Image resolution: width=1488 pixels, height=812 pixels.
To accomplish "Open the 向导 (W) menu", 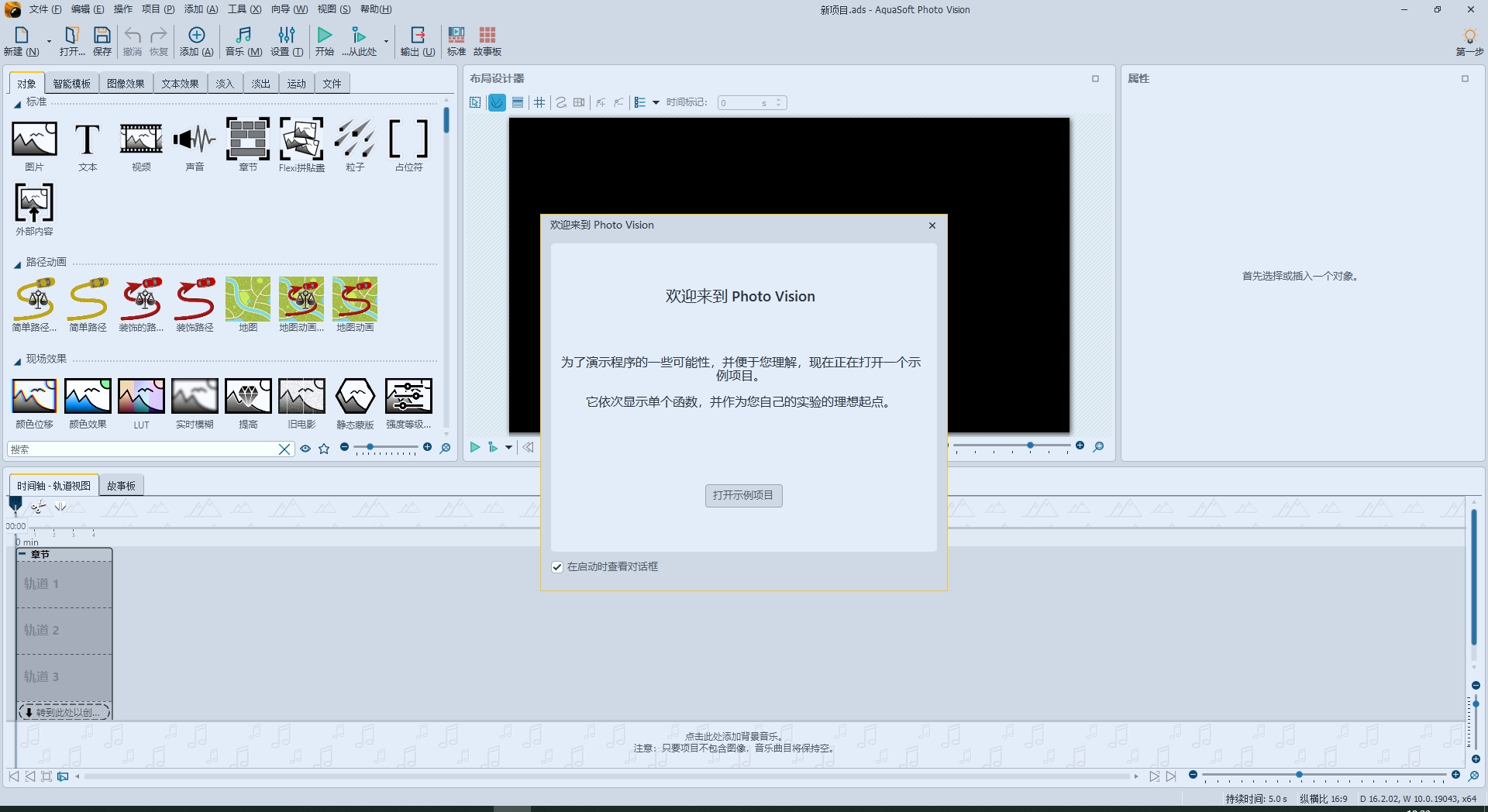I will 289,9.
